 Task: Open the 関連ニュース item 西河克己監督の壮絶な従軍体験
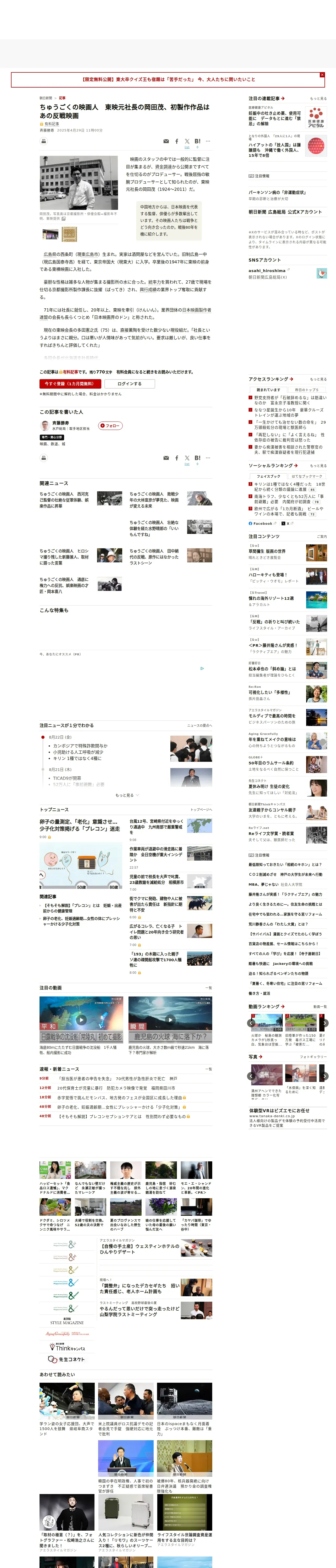point(64,500)
